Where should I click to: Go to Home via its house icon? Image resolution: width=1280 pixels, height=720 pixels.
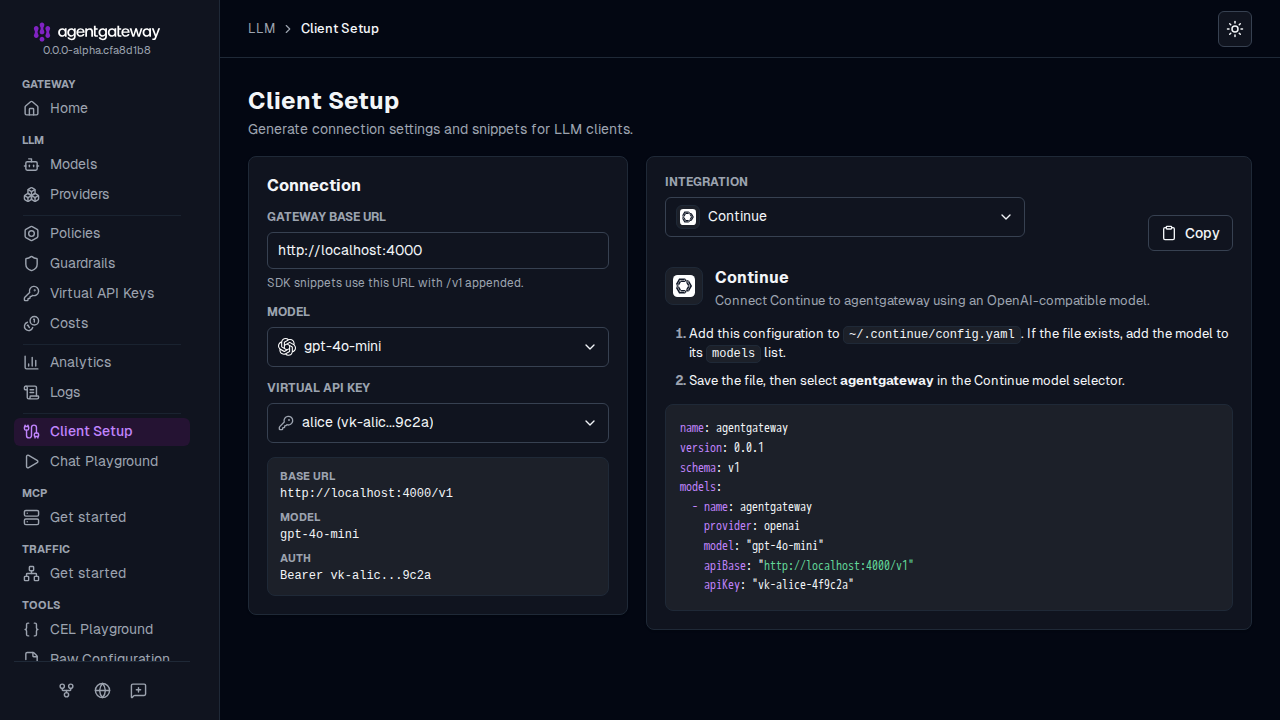tap(32, 108)
